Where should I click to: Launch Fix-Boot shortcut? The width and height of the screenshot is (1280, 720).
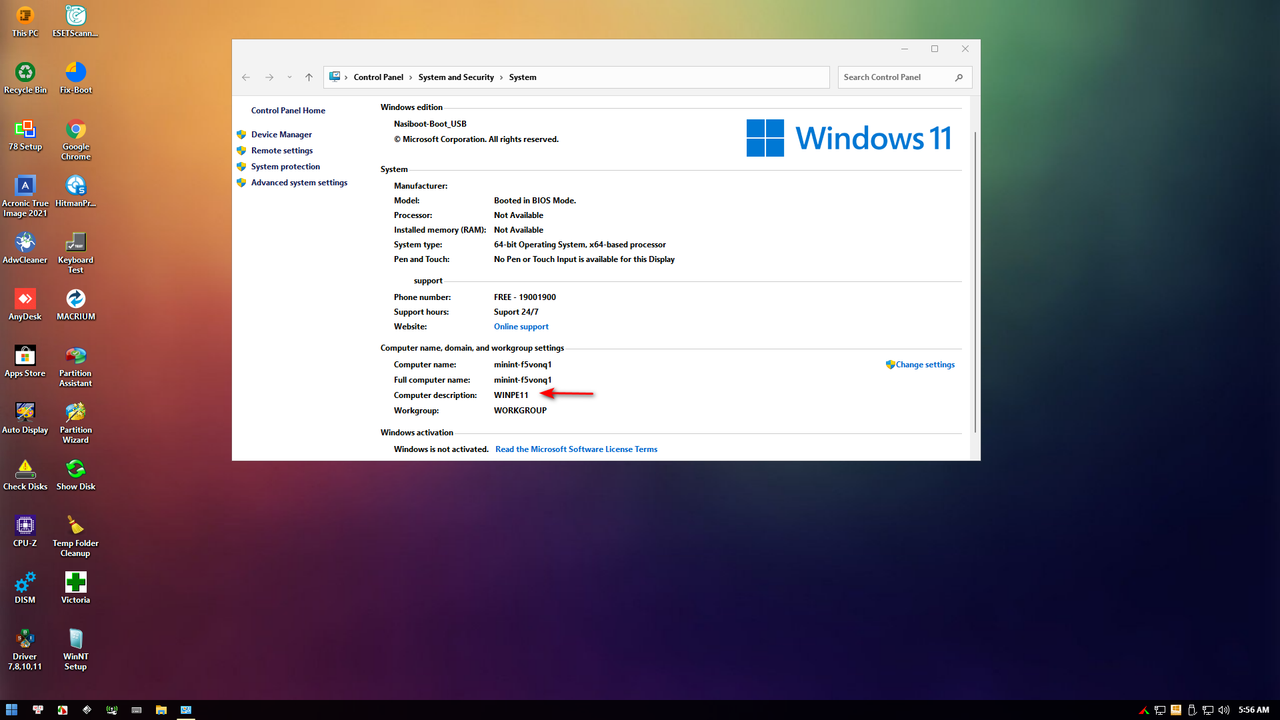pos(75,78)
